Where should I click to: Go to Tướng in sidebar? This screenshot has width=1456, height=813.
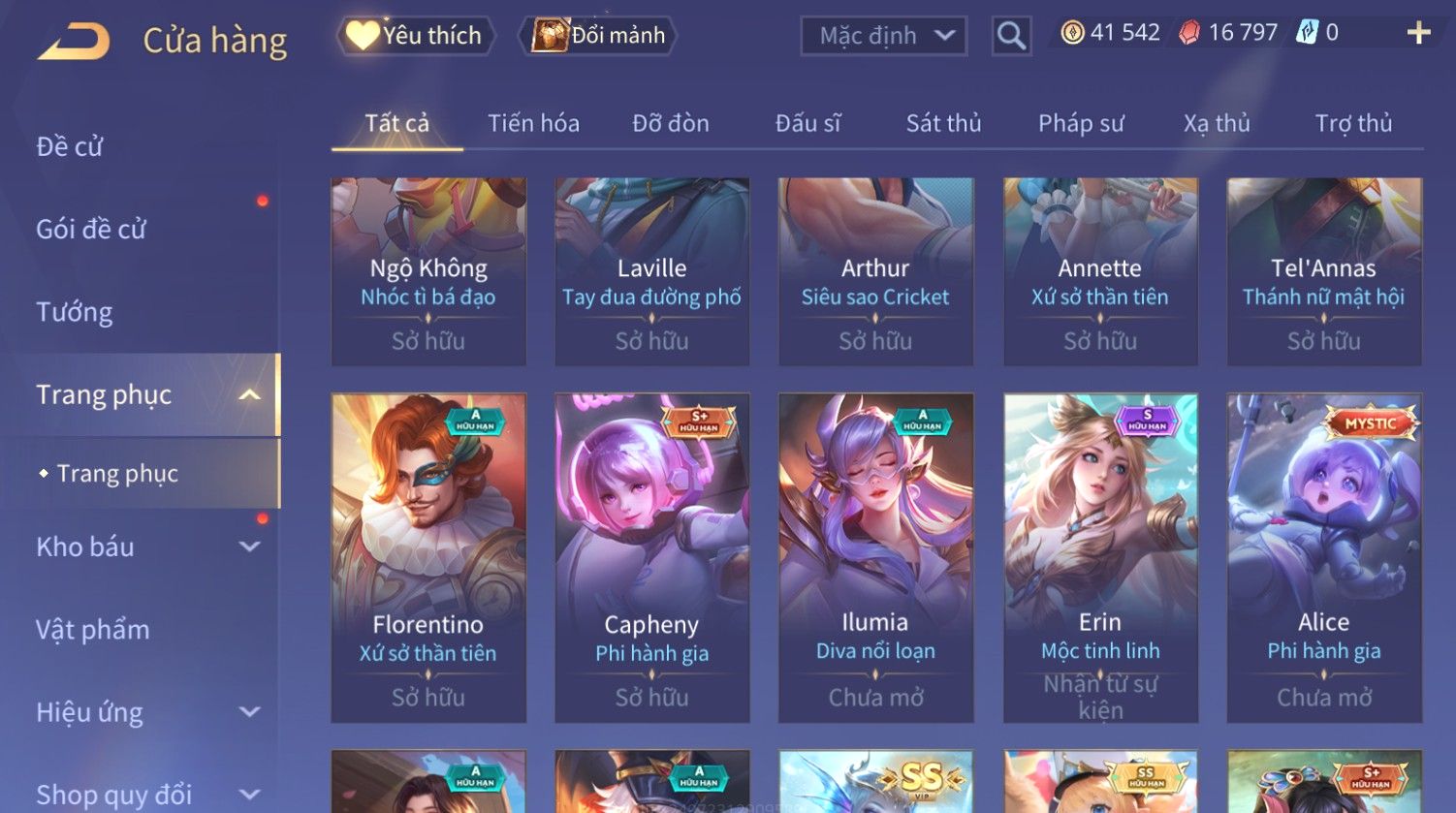click(x=75, y=312)
